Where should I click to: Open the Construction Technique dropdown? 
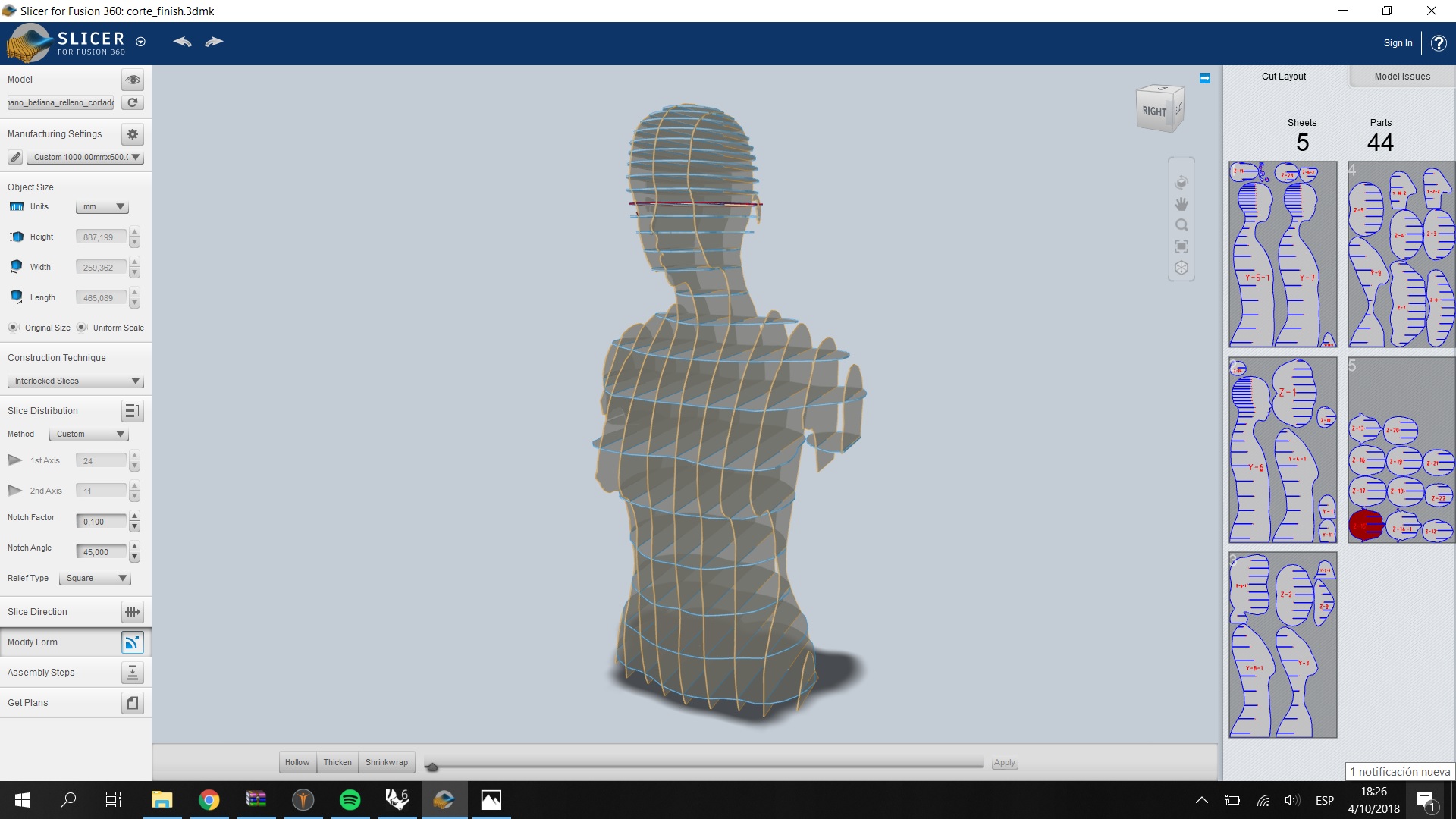point(74,381)
